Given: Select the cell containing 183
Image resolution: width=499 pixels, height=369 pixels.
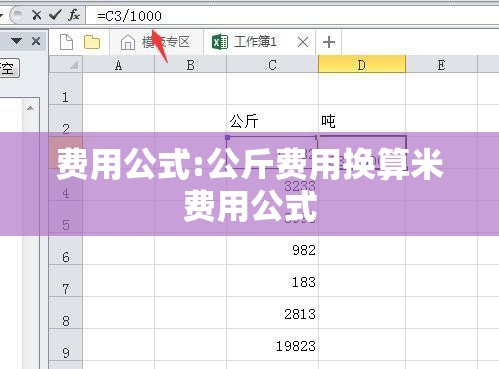Looking at the screenshot, I should click(272, 281).
